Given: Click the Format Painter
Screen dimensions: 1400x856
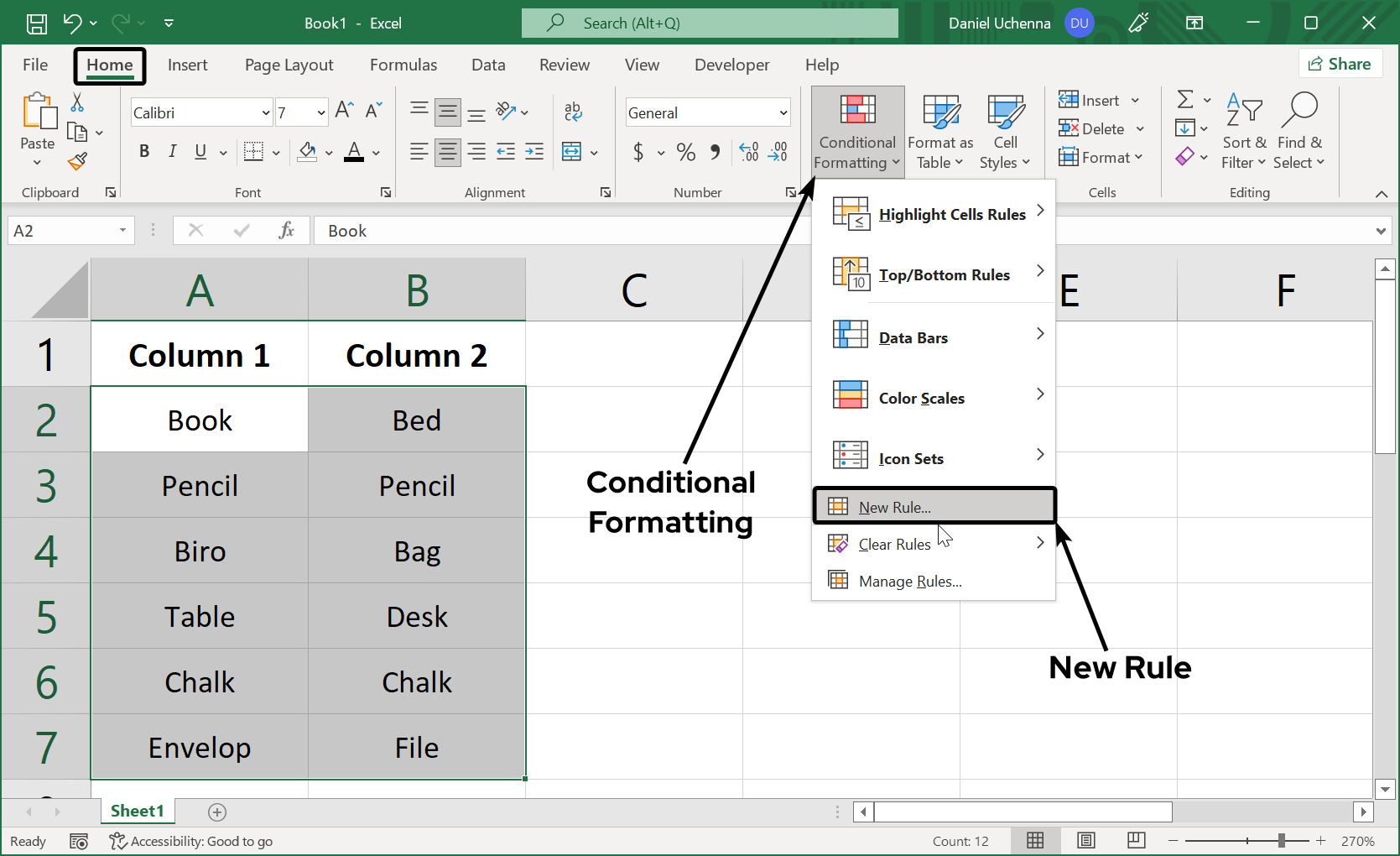Looking at the screenshot, I should click(x=77, y=161).
